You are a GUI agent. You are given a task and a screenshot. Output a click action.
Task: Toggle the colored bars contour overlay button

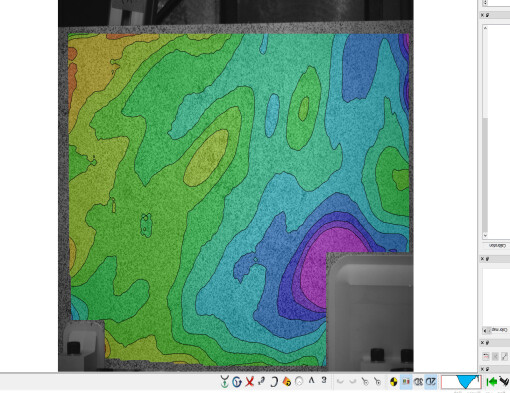406,382
